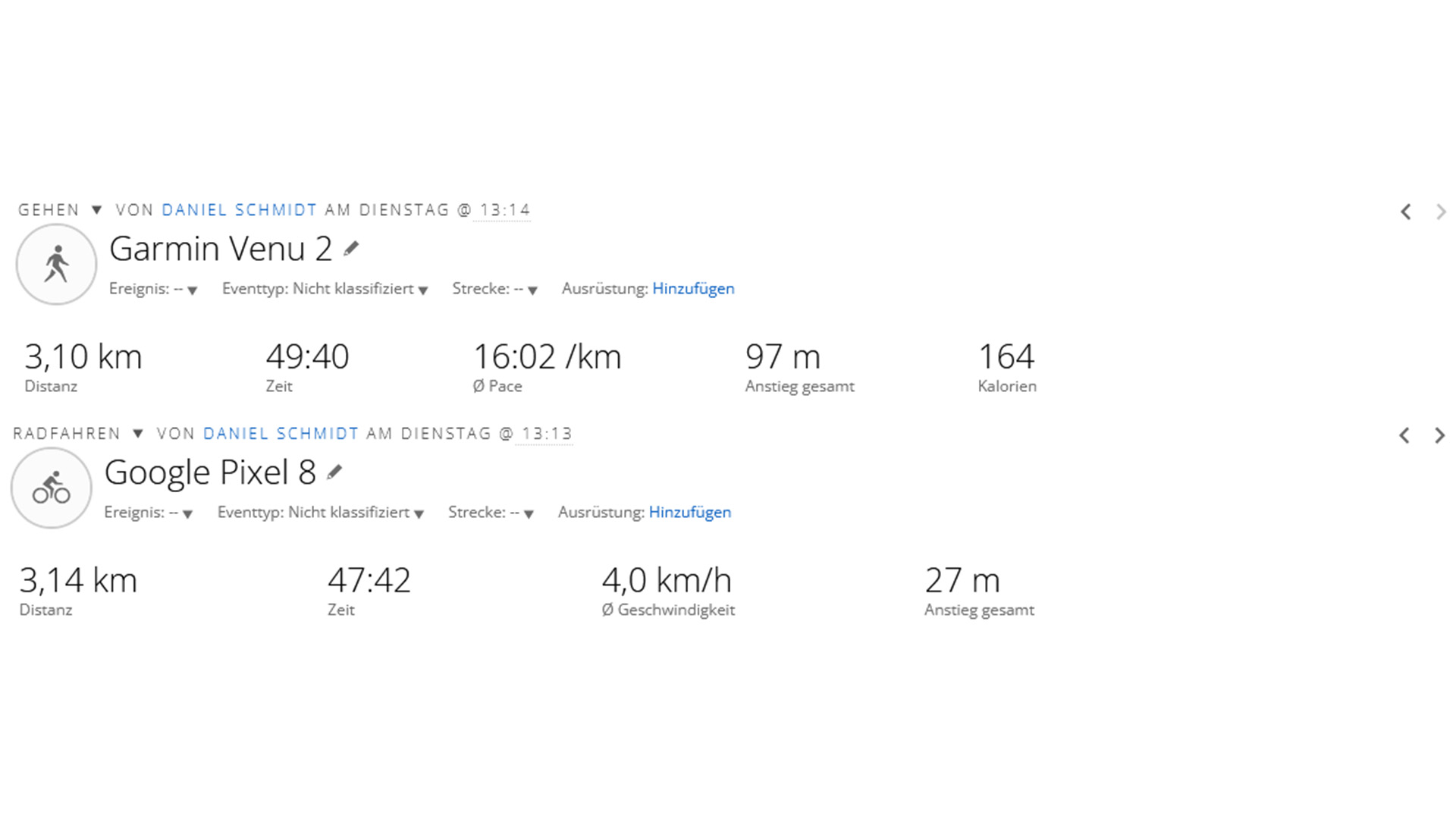
Task: Expand Strecke dropdown for Garmin Venu 2
Action: (x=532, y=290)
